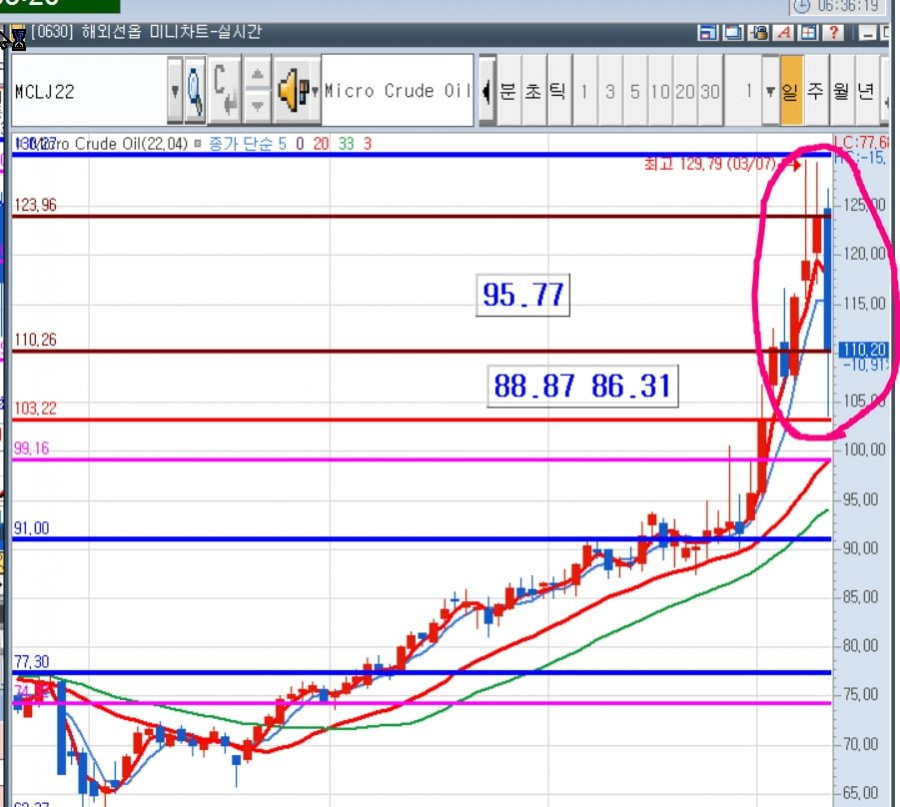Click the current price tag 110.20
The image size is (900, 807).
click(864, 350)
